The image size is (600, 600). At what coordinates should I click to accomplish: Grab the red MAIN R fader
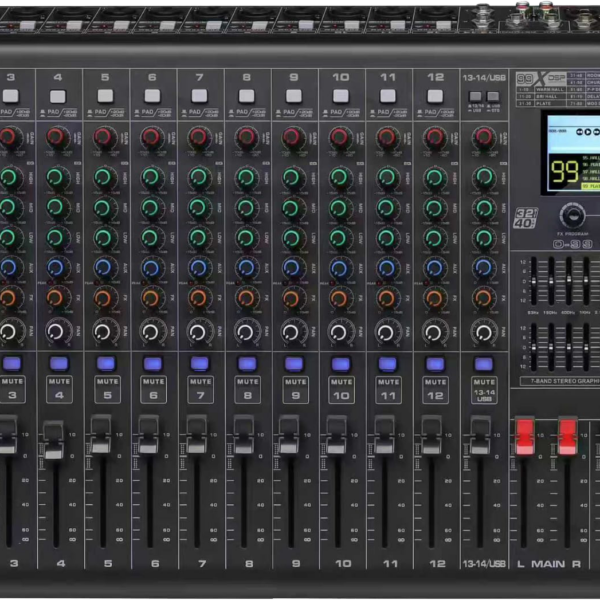[567, 436]
